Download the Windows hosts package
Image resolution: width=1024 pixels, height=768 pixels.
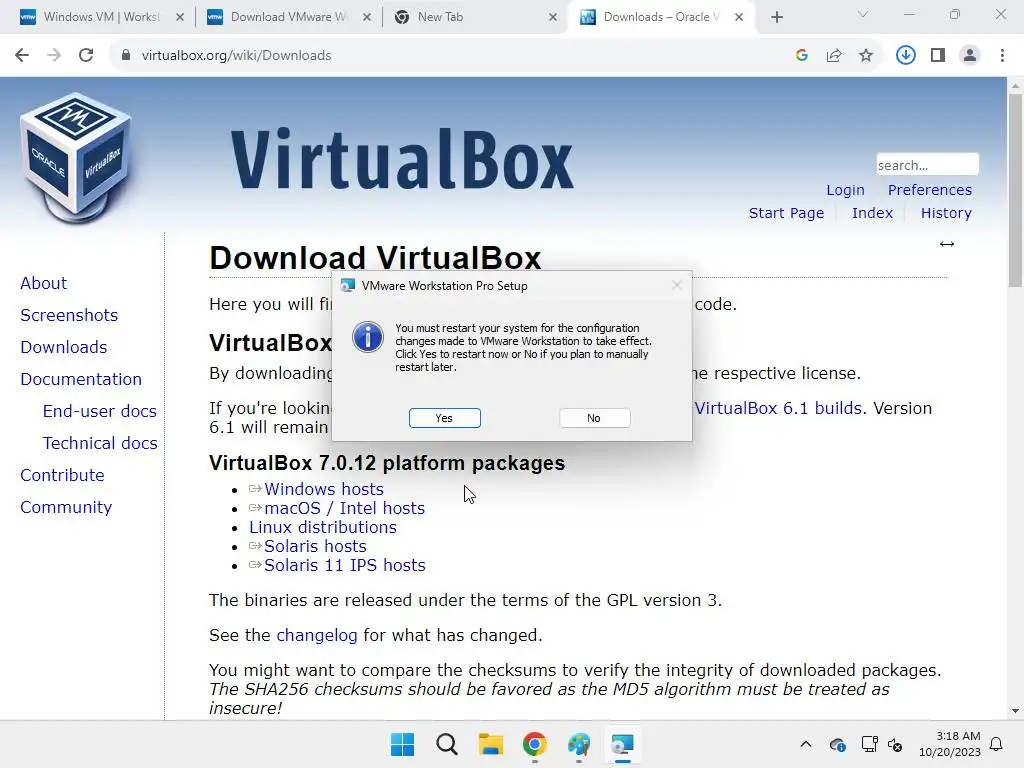(x=324, y=489)
